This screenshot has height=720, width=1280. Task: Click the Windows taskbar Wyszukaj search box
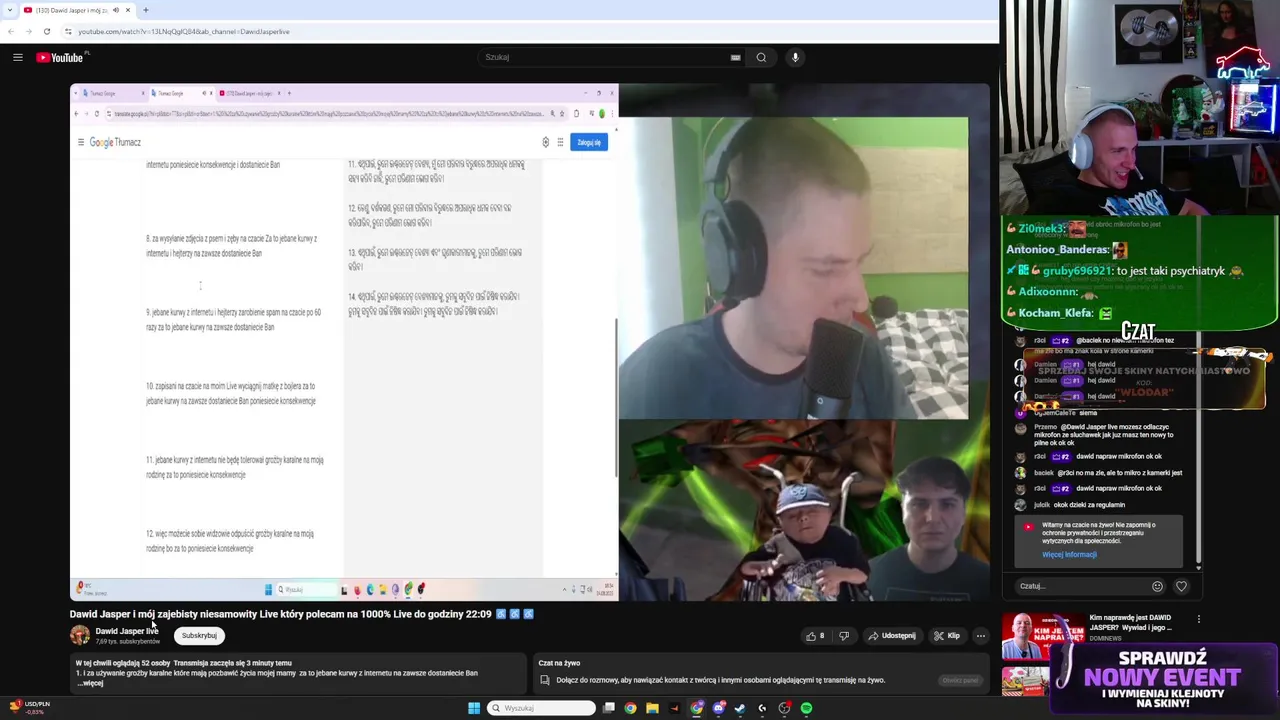(541, 708)
